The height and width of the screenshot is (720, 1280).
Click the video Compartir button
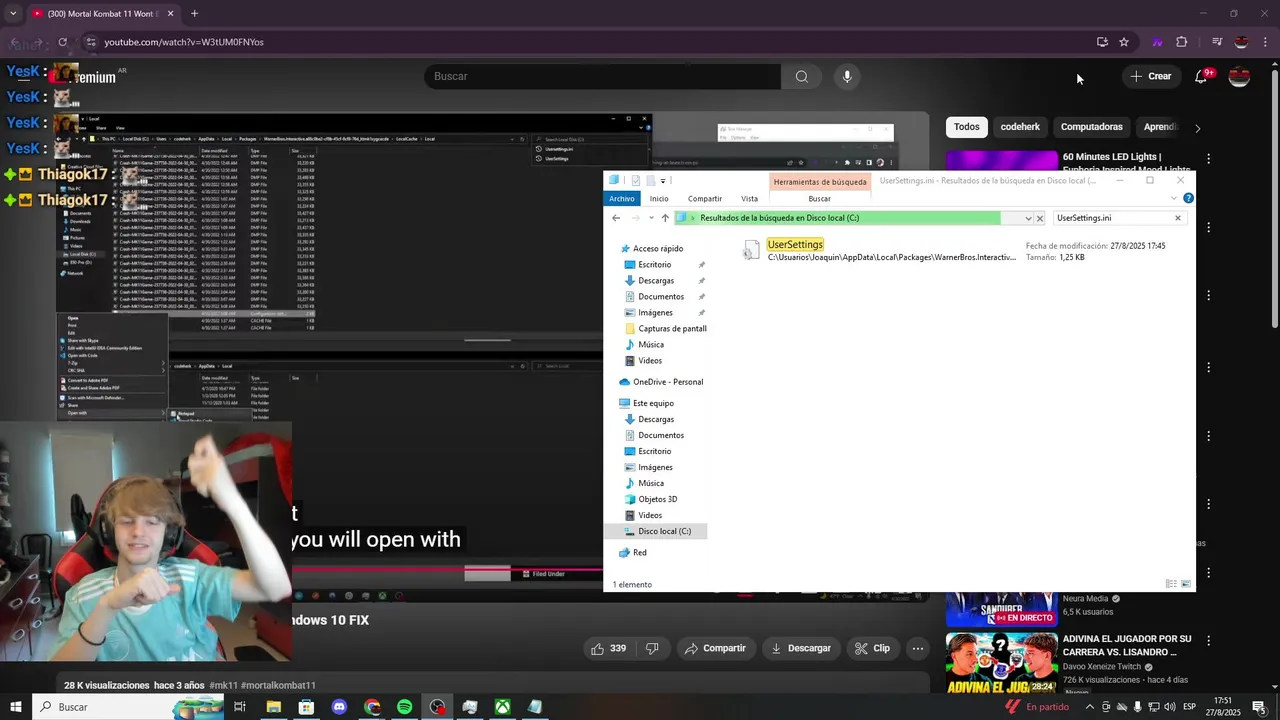pos(715,648)
